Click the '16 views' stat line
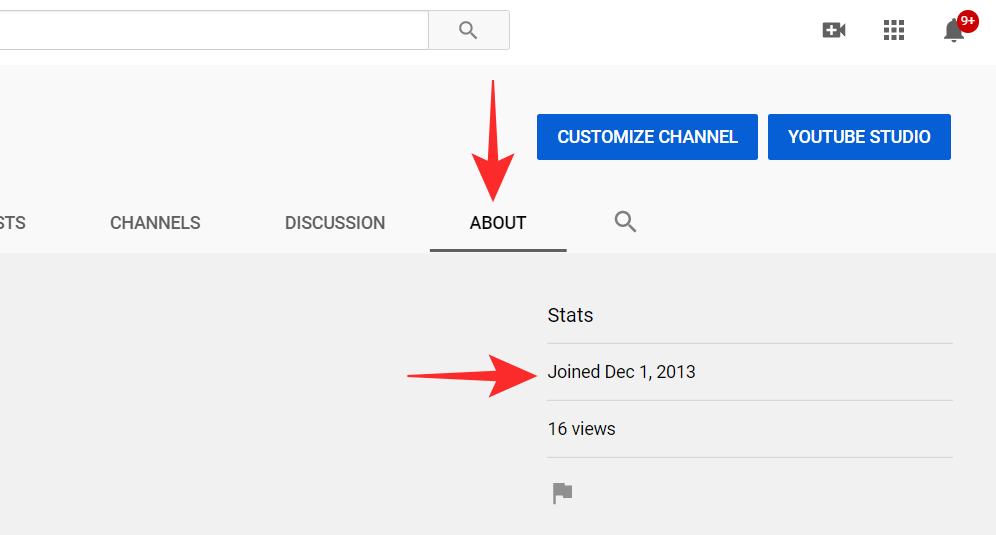This screenshot has height=535, width=996. (x=582, y=429)
